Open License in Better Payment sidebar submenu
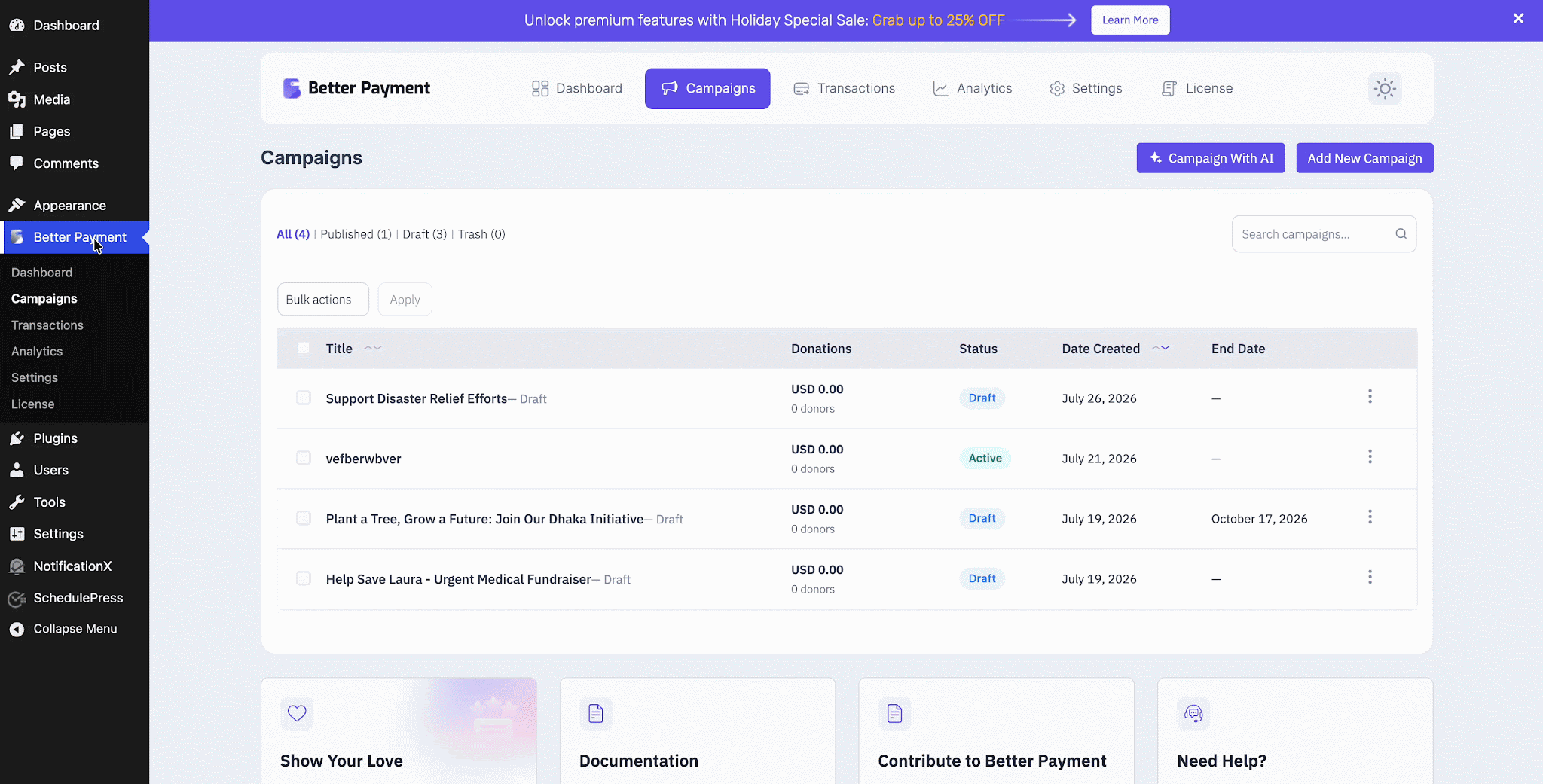 coord(33,404)
